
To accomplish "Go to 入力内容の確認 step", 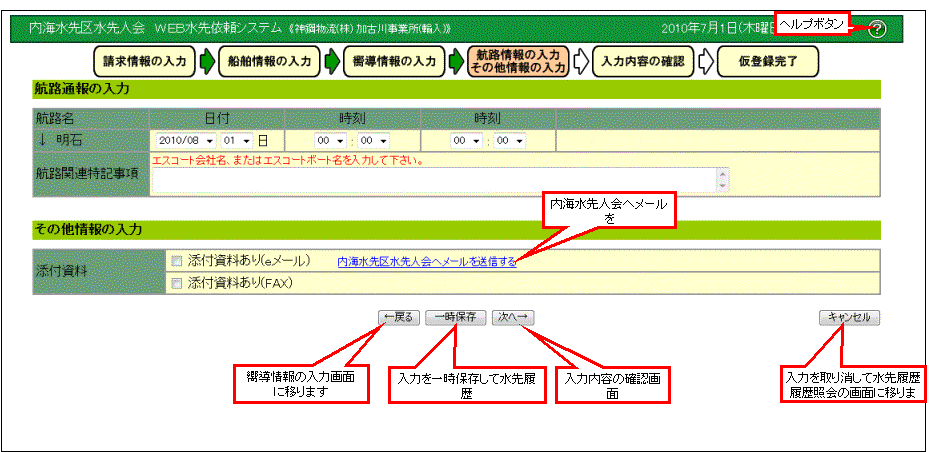I will point(644,62).
